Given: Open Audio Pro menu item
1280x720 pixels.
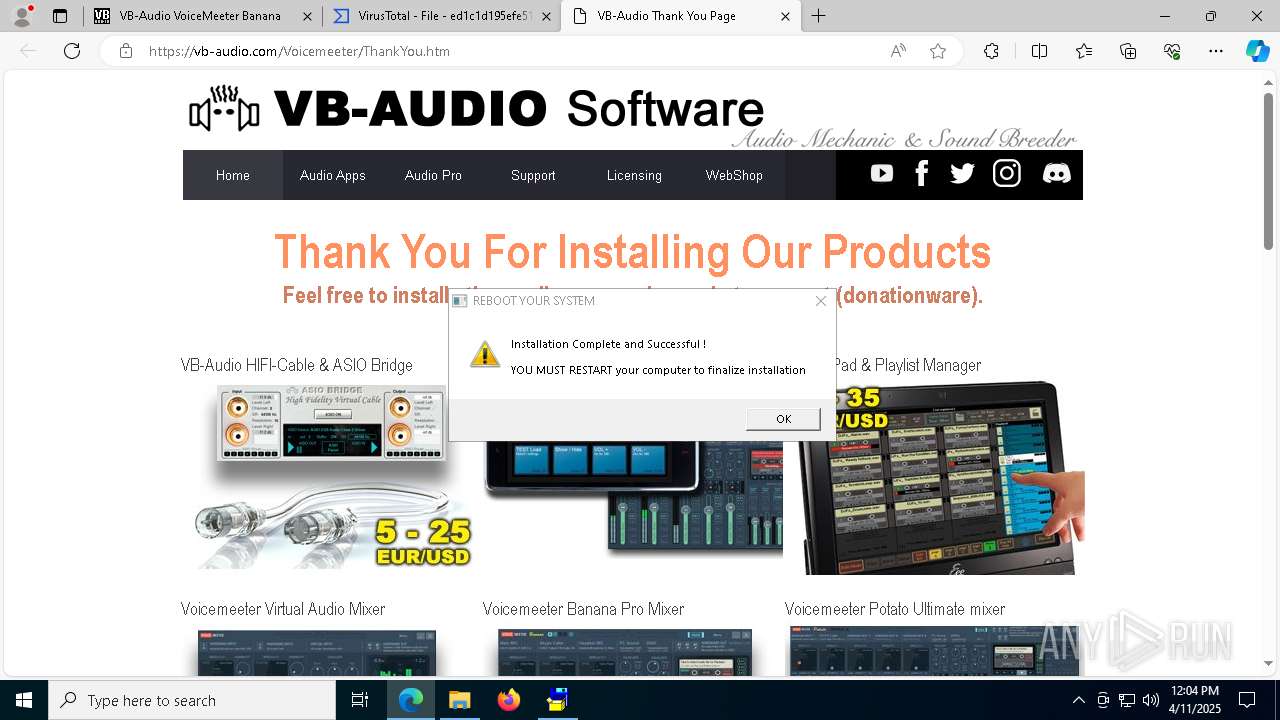Looking at the screenshot, I should [433, 175].
